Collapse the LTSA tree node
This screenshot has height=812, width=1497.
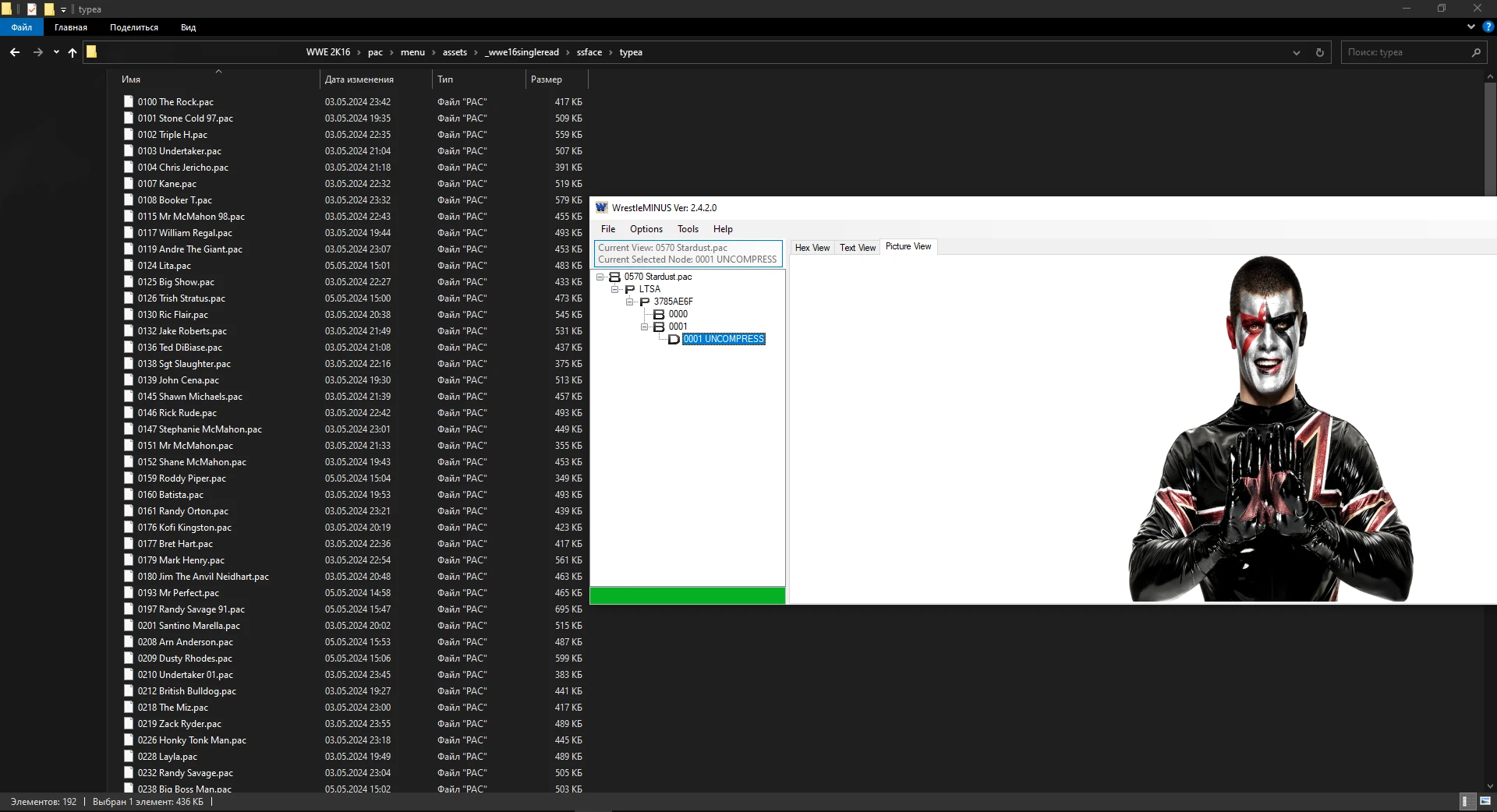tap(615, 289)
